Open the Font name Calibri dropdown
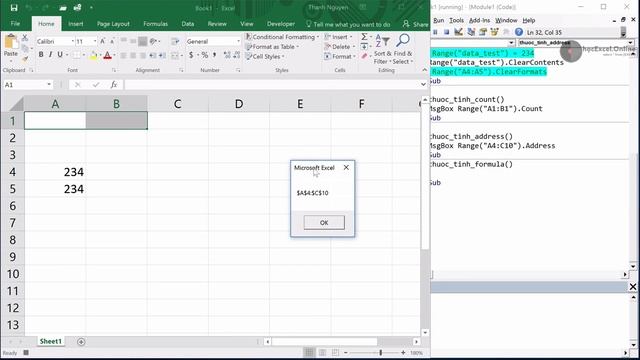Screen dimensions: 640x360 [x=73, y=41]
